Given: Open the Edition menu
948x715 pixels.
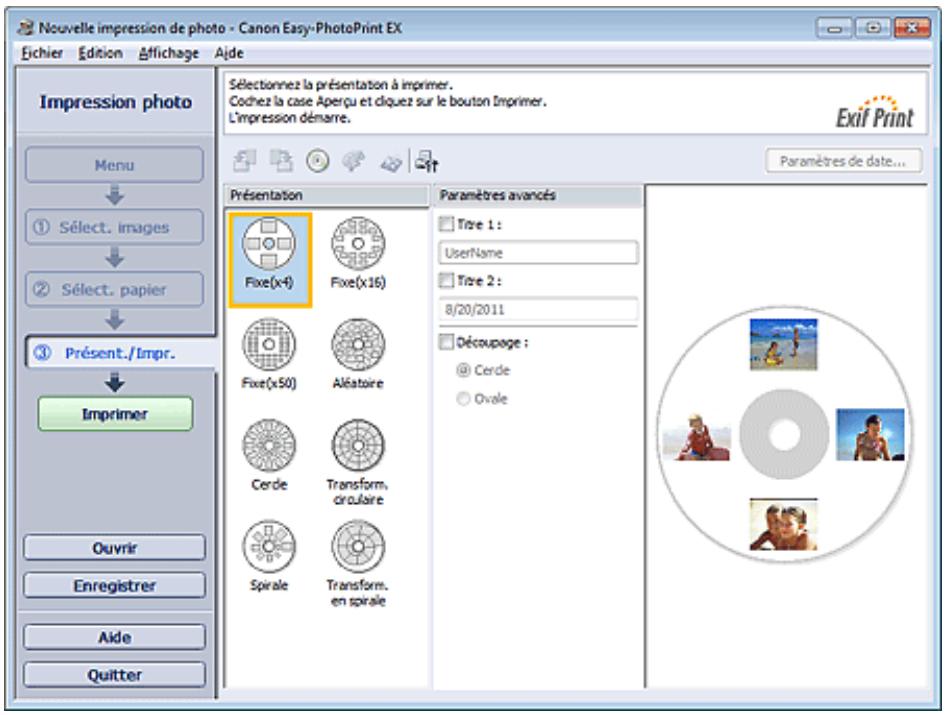Looking at the screenshot, I should [100, 53].
